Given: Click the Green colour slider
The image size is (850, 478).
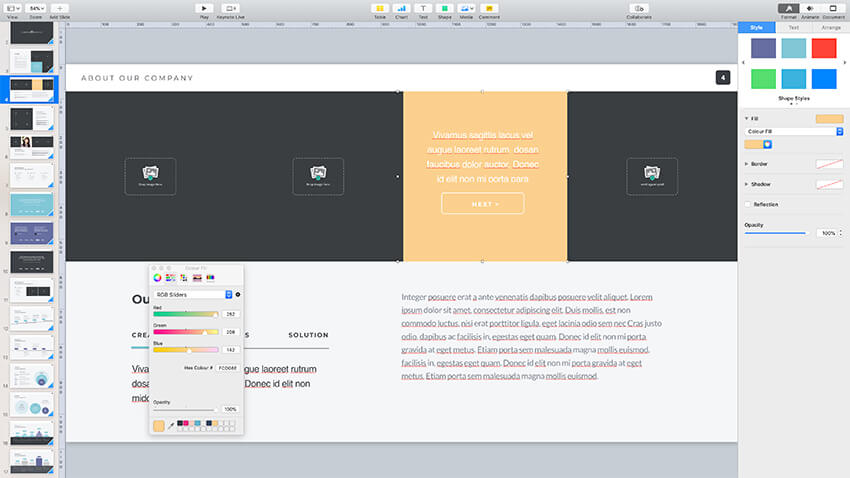Looking at the screenshot, I should 185,332.
